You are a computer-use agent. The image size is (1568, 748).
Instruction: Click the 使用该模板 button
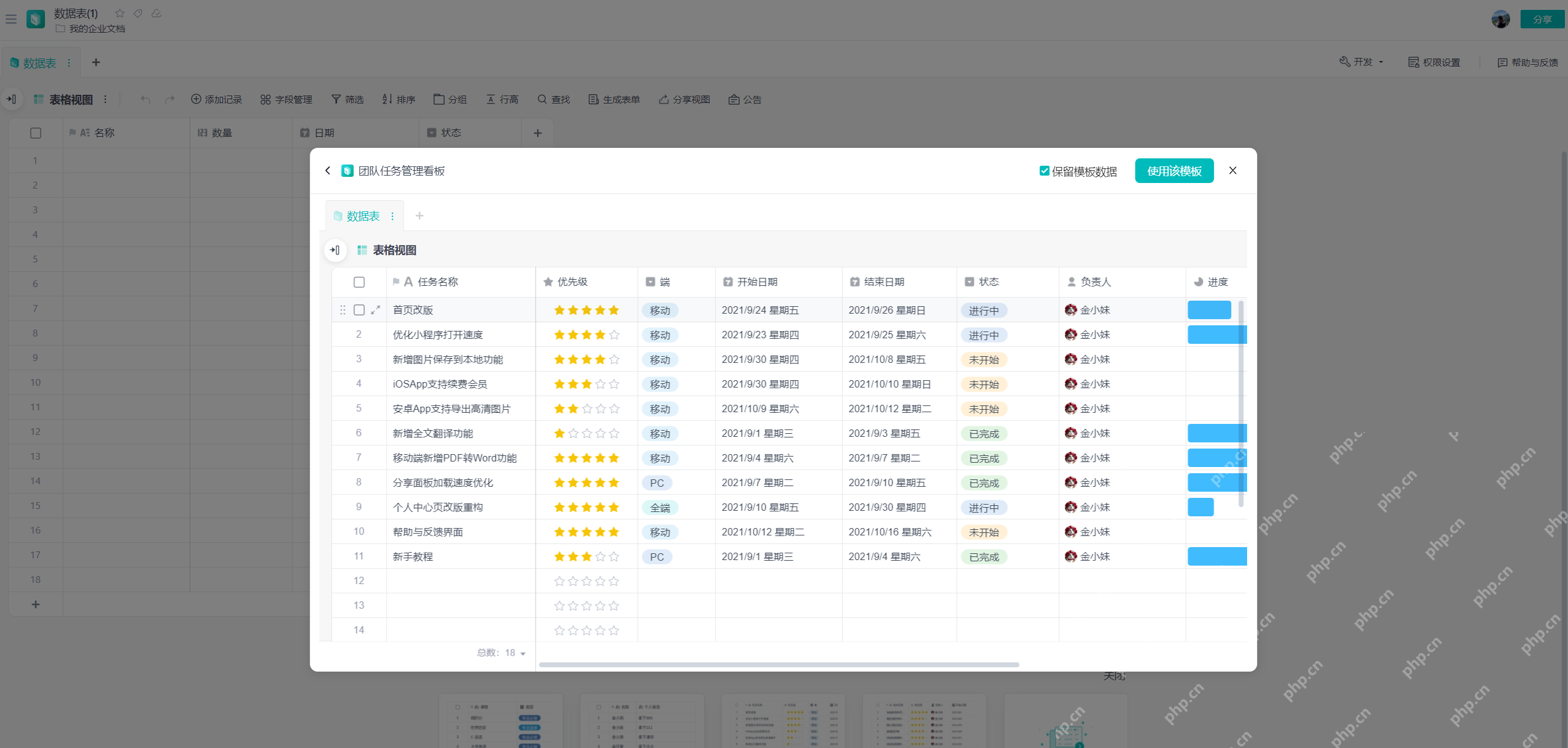(1174, 171)
